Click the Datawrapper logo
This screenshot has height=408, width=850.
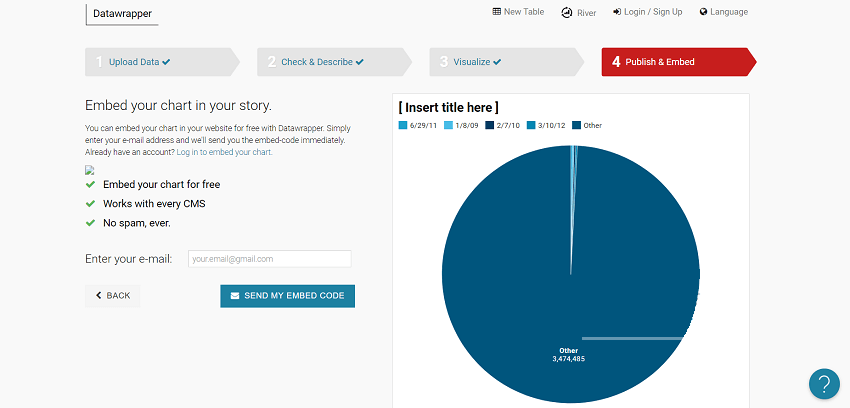pos(122,14)
